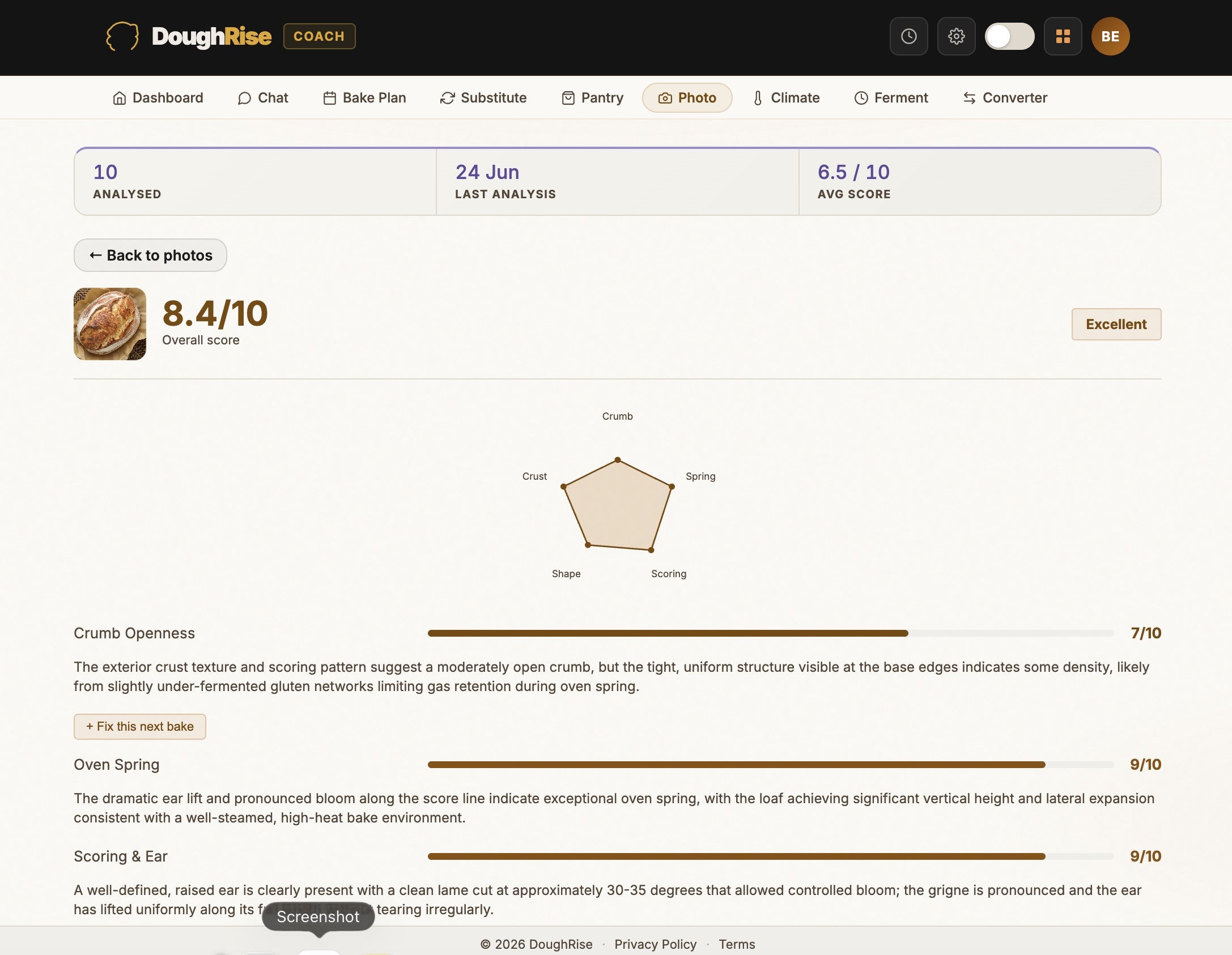This screenshot has height=955, width=1232.
Task: Open settings gear icon
Action: click(956, 36)
